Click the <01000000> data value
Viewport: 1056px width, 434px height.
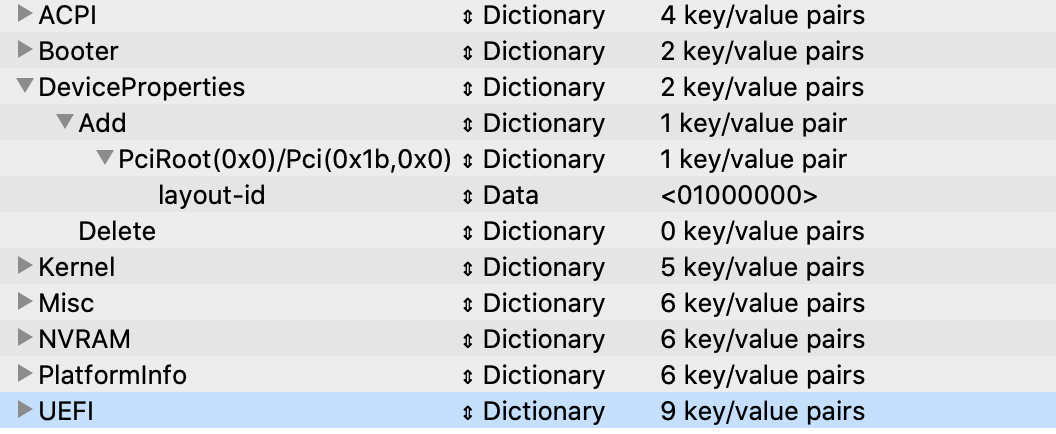point(739,195)
